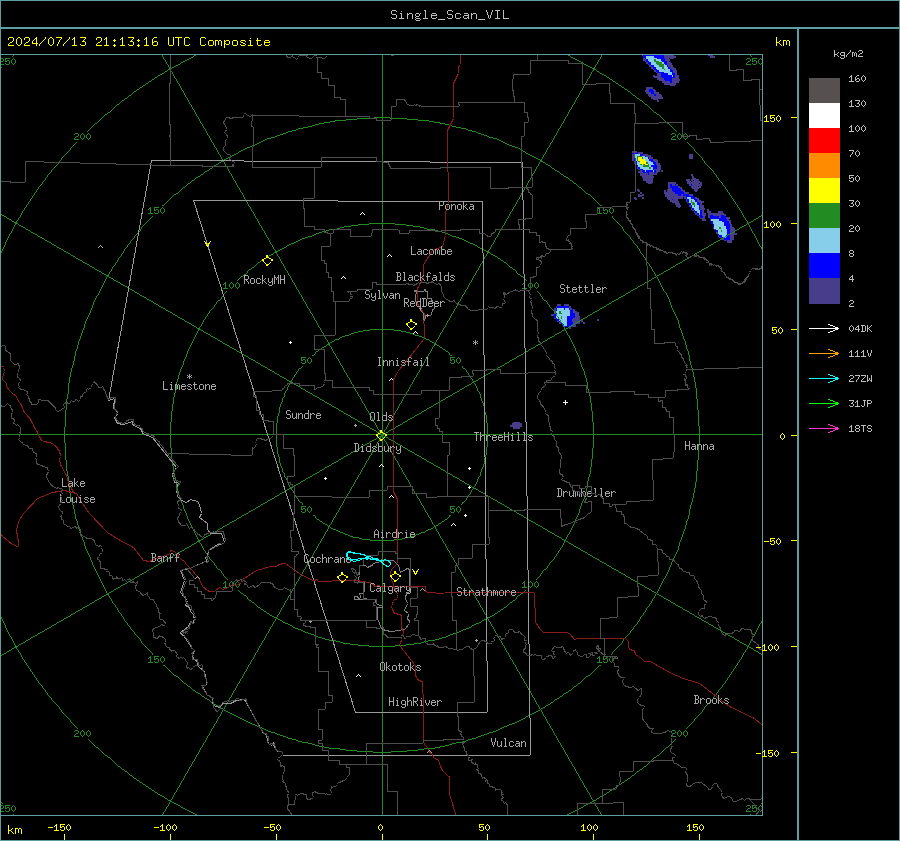Screen dimensions: 900x841
Task: Pick the gray 130-160 legend color swatch
Action: [x=824, y=91]
